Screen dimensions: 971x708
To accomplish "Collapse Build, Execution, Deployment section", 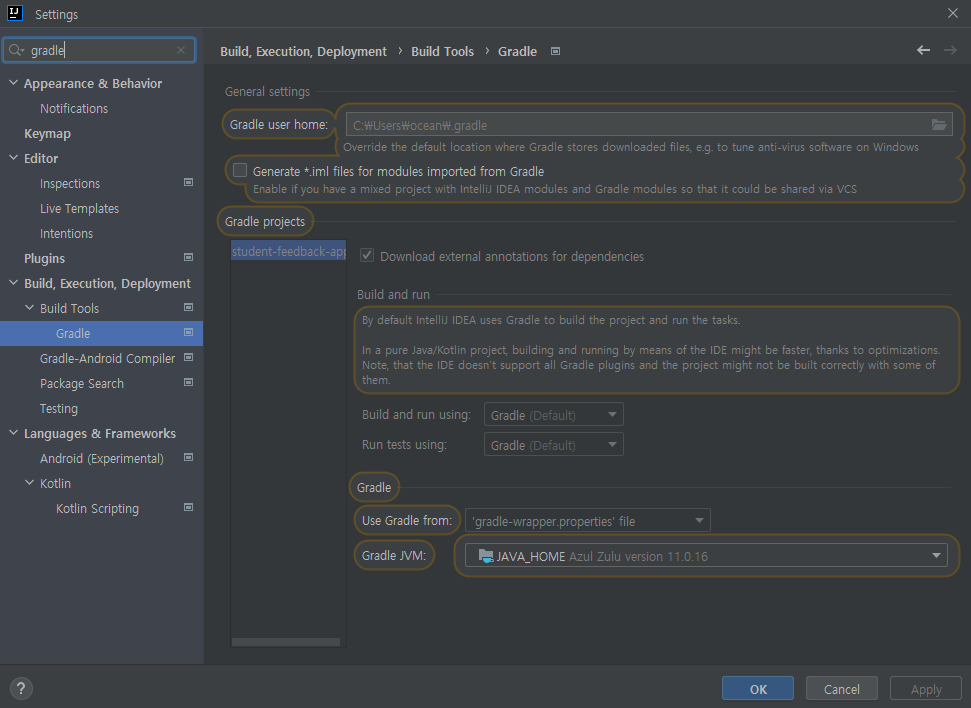I will (x=14, y=282).
